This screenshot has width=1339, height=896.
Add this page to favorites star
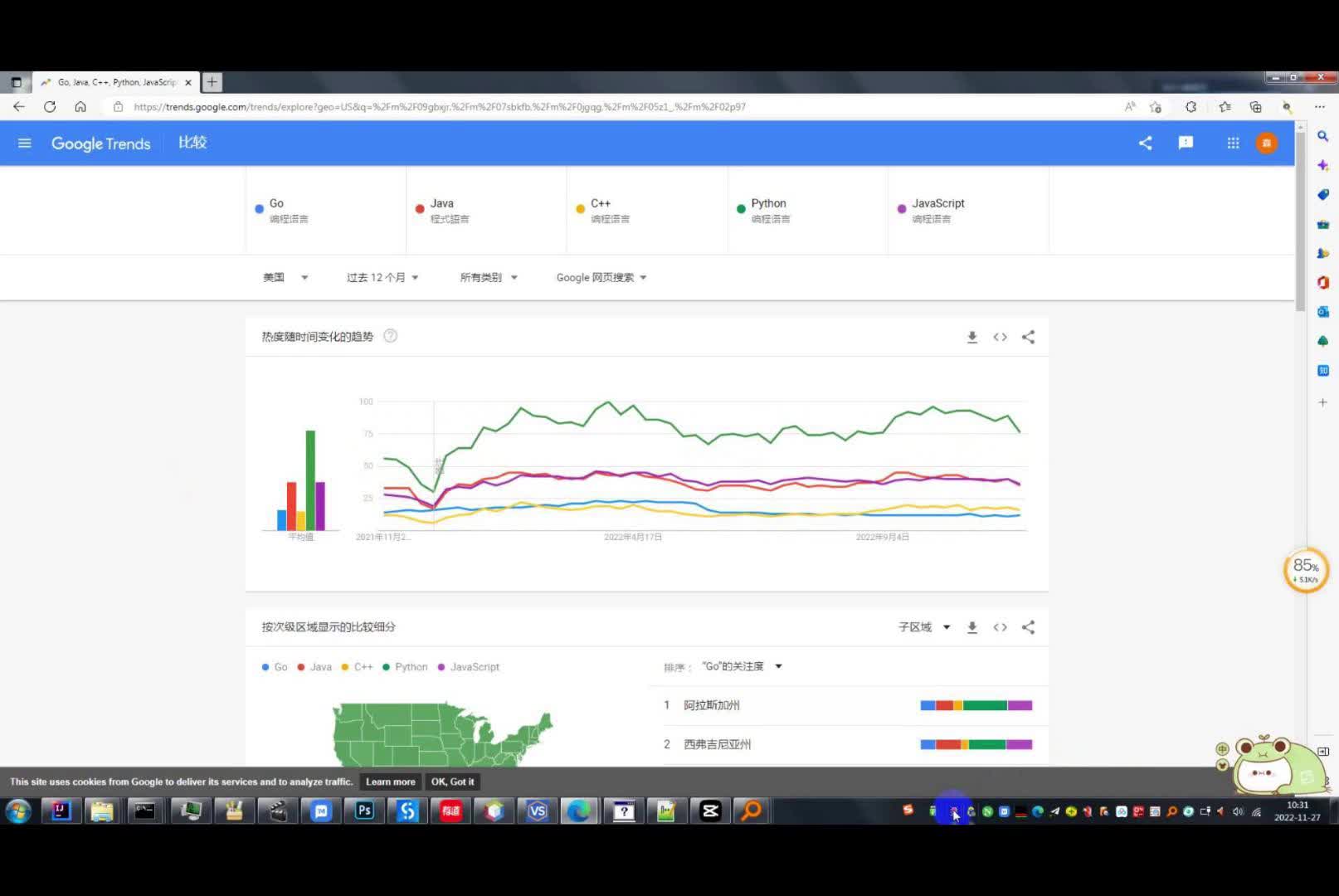(x=1155, y=106)
